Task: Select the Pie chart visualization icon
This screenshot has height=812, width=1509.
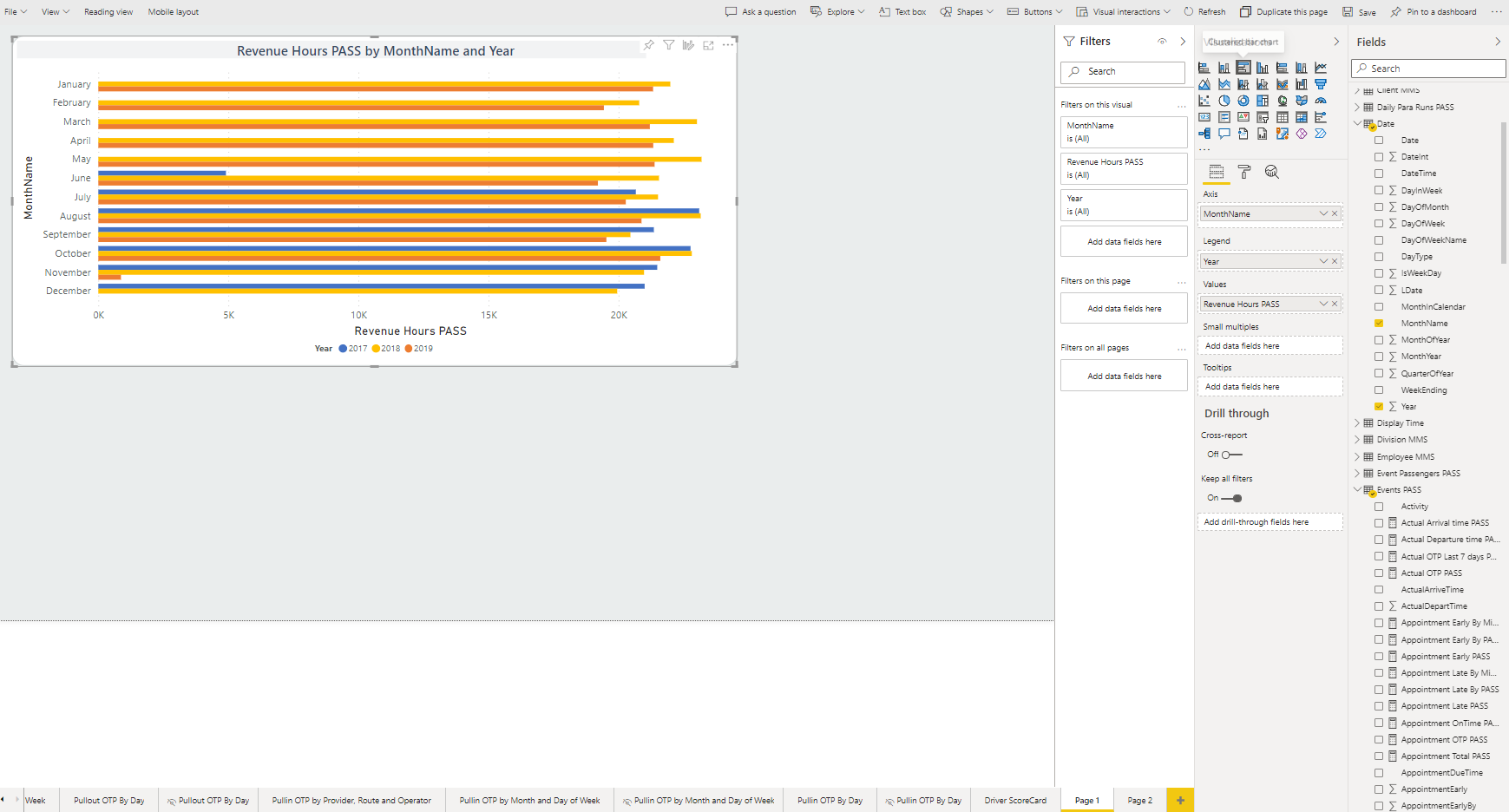Action: (1224, 101)
